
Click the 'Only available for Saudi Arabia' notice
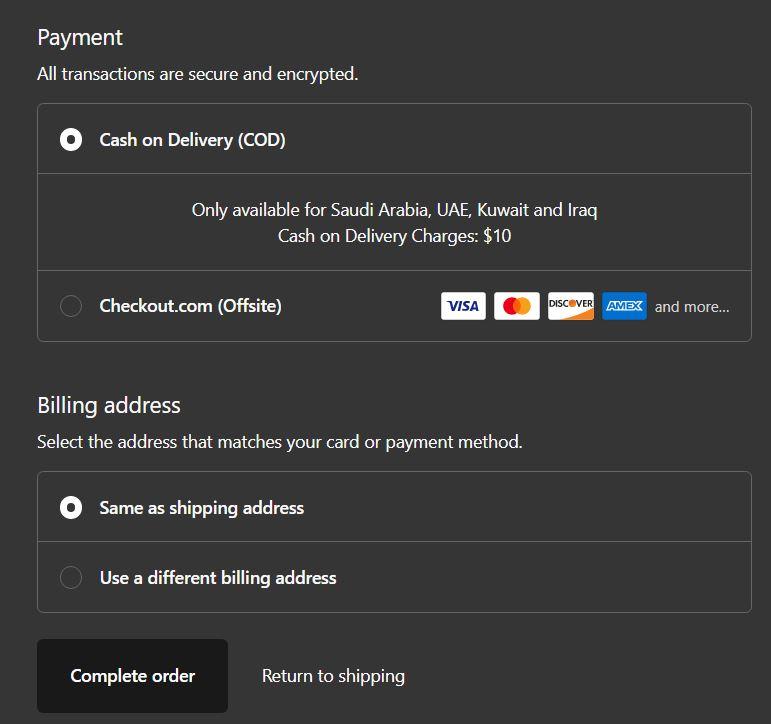tap(394, 211)
